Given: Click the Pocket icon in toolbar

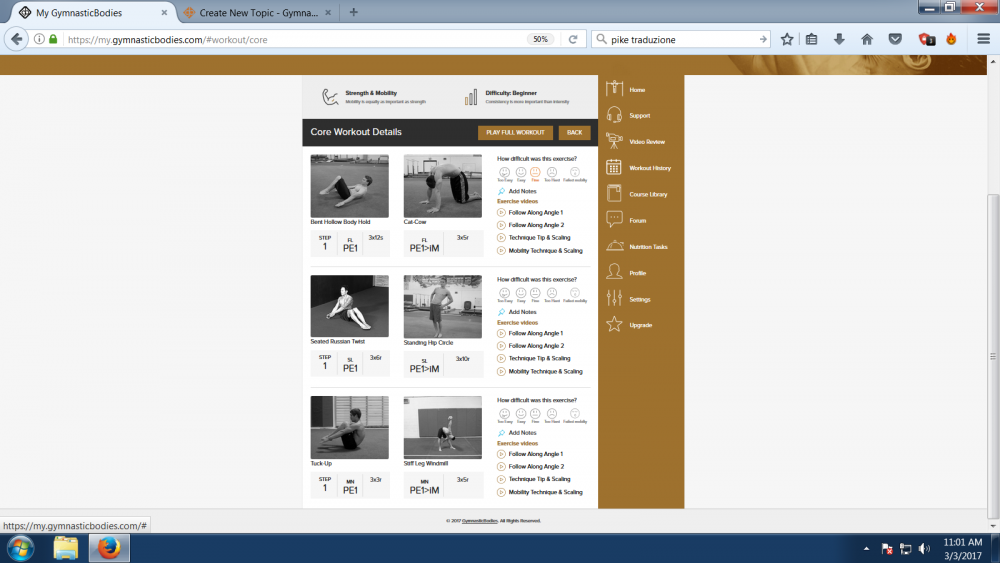Looking at the screenshot, I should click(x=895, y=39).
